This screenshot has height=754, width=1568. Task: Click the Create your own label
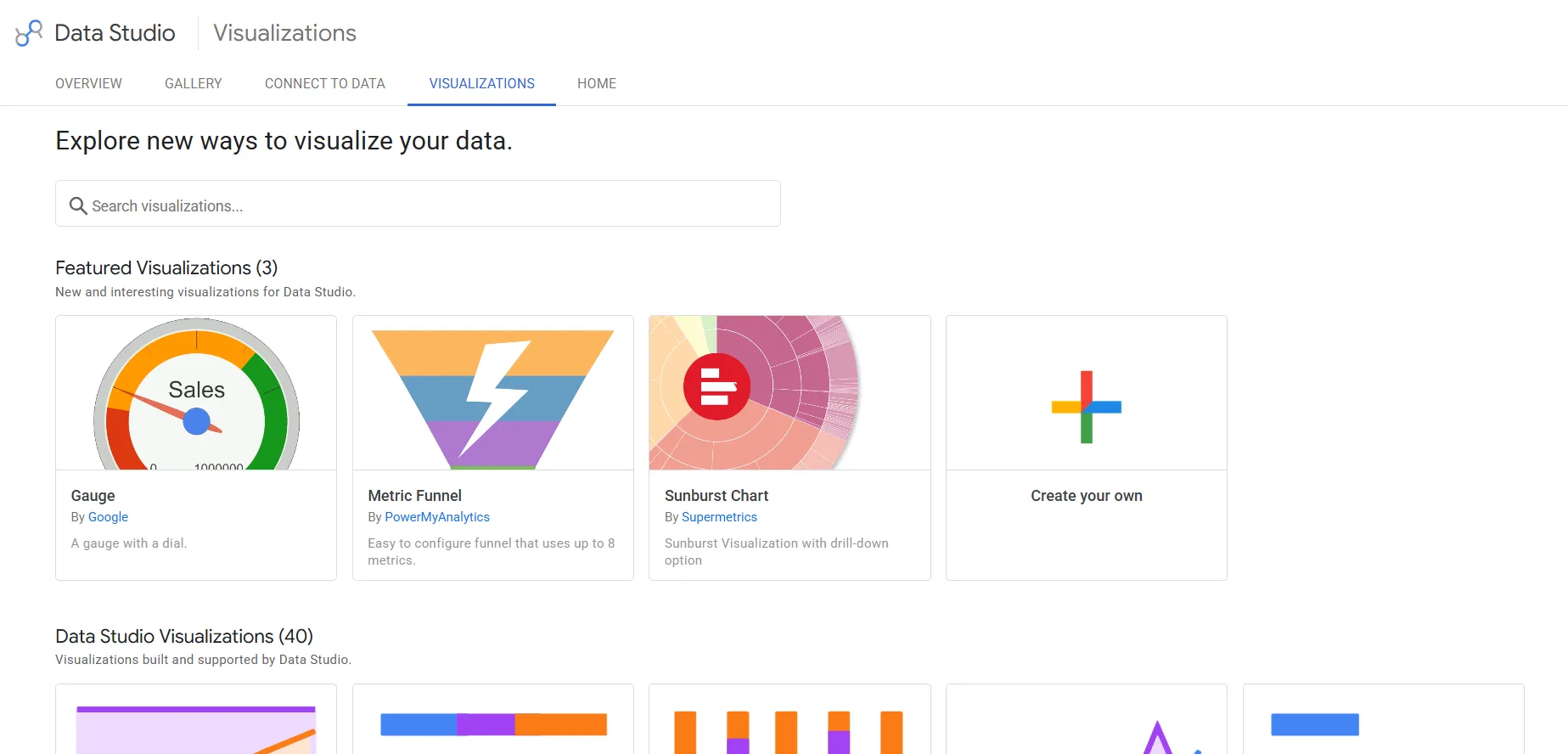point(1087,496)
